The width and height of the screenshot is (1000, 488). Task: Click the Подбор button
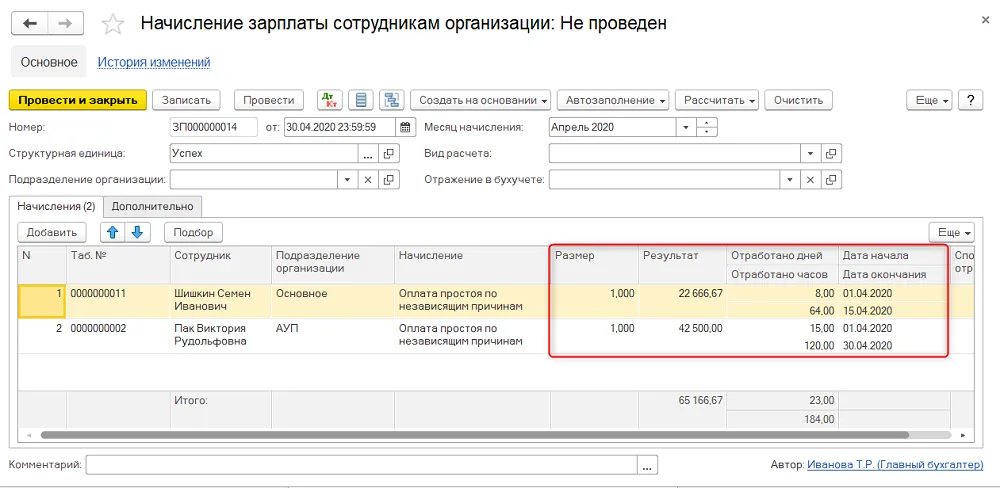193,232
